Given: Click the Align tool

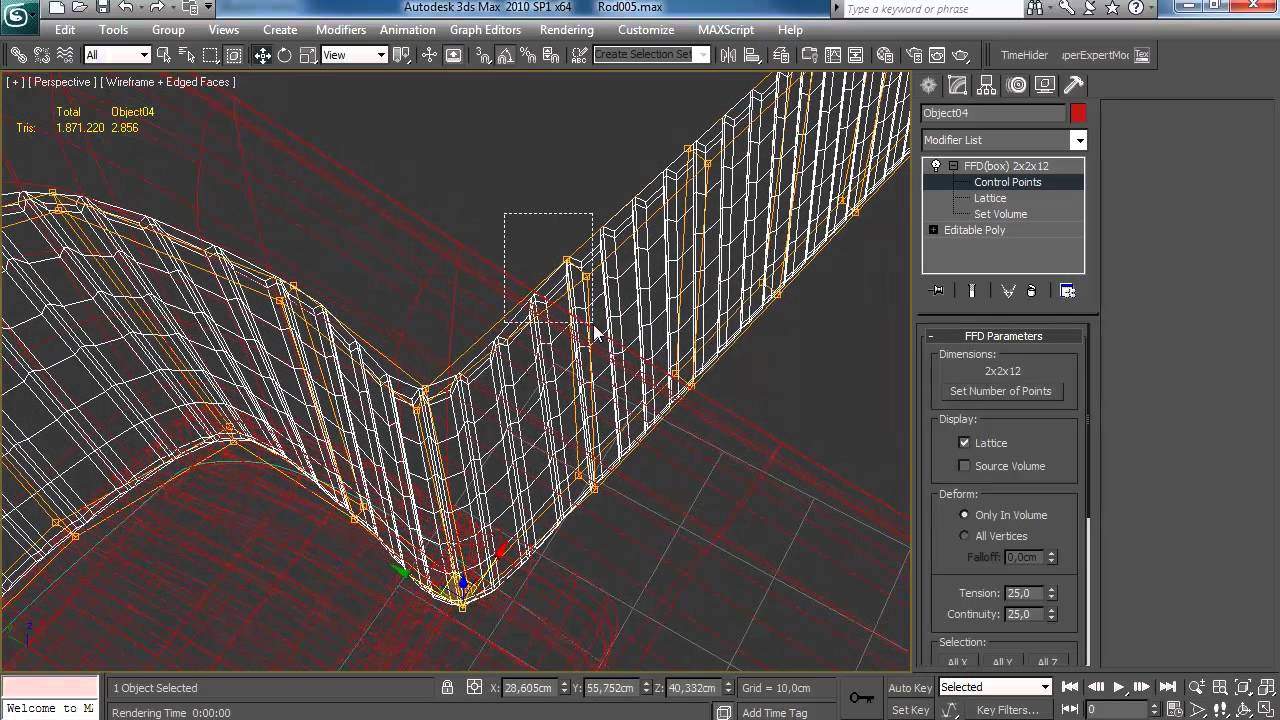Looking at the screenshot, I should (753, 55).
